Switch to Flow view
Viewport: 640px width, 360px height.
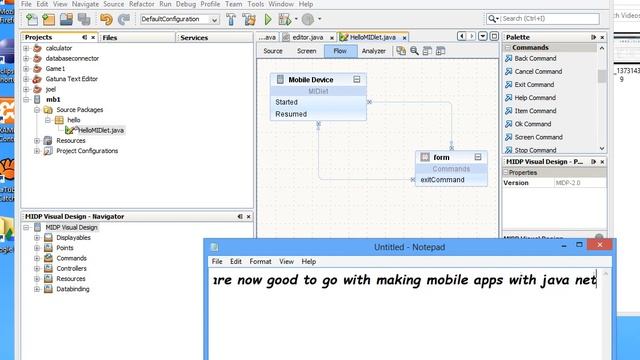pyautogui.click(x=340, y=51)
